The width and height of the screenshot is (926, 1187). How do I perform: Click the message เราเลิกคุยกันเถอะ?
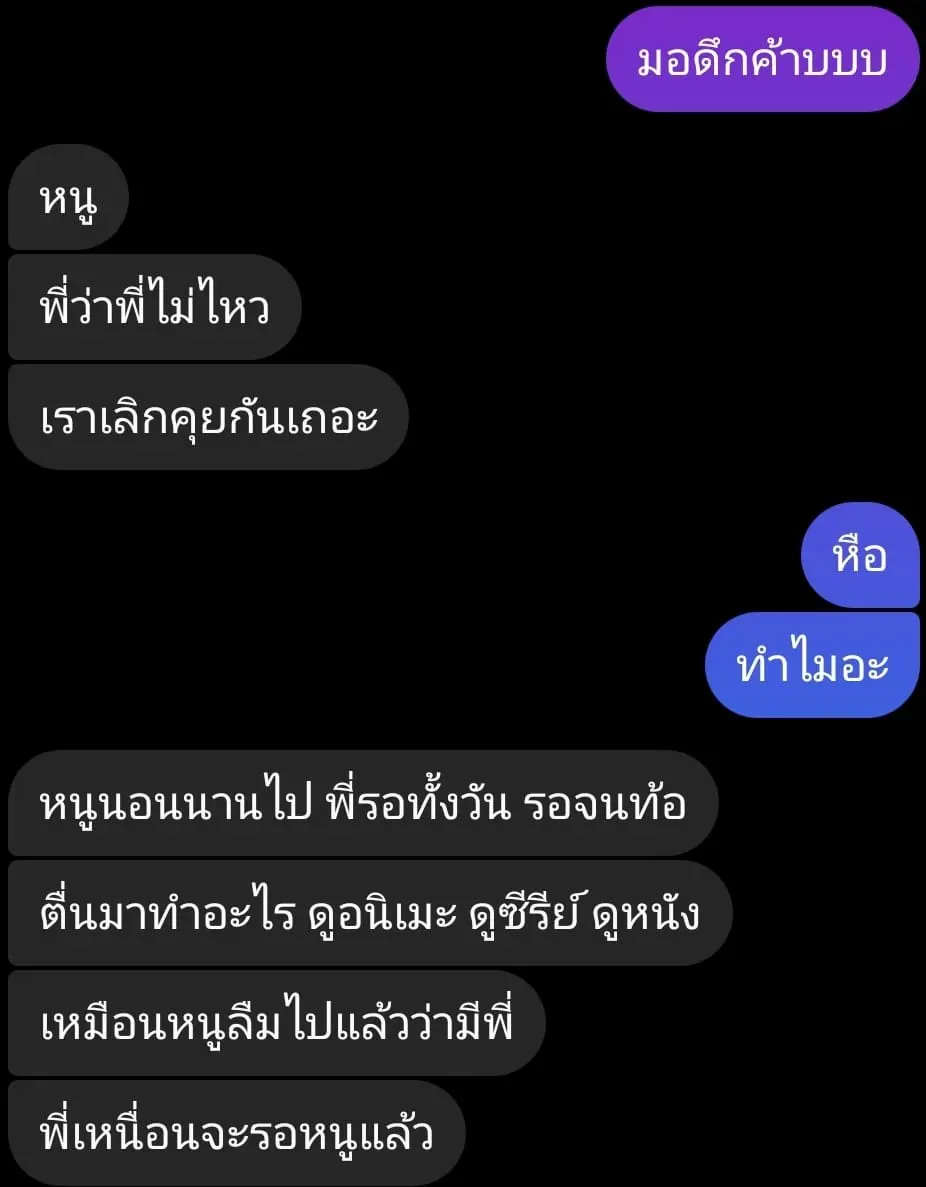208,417
